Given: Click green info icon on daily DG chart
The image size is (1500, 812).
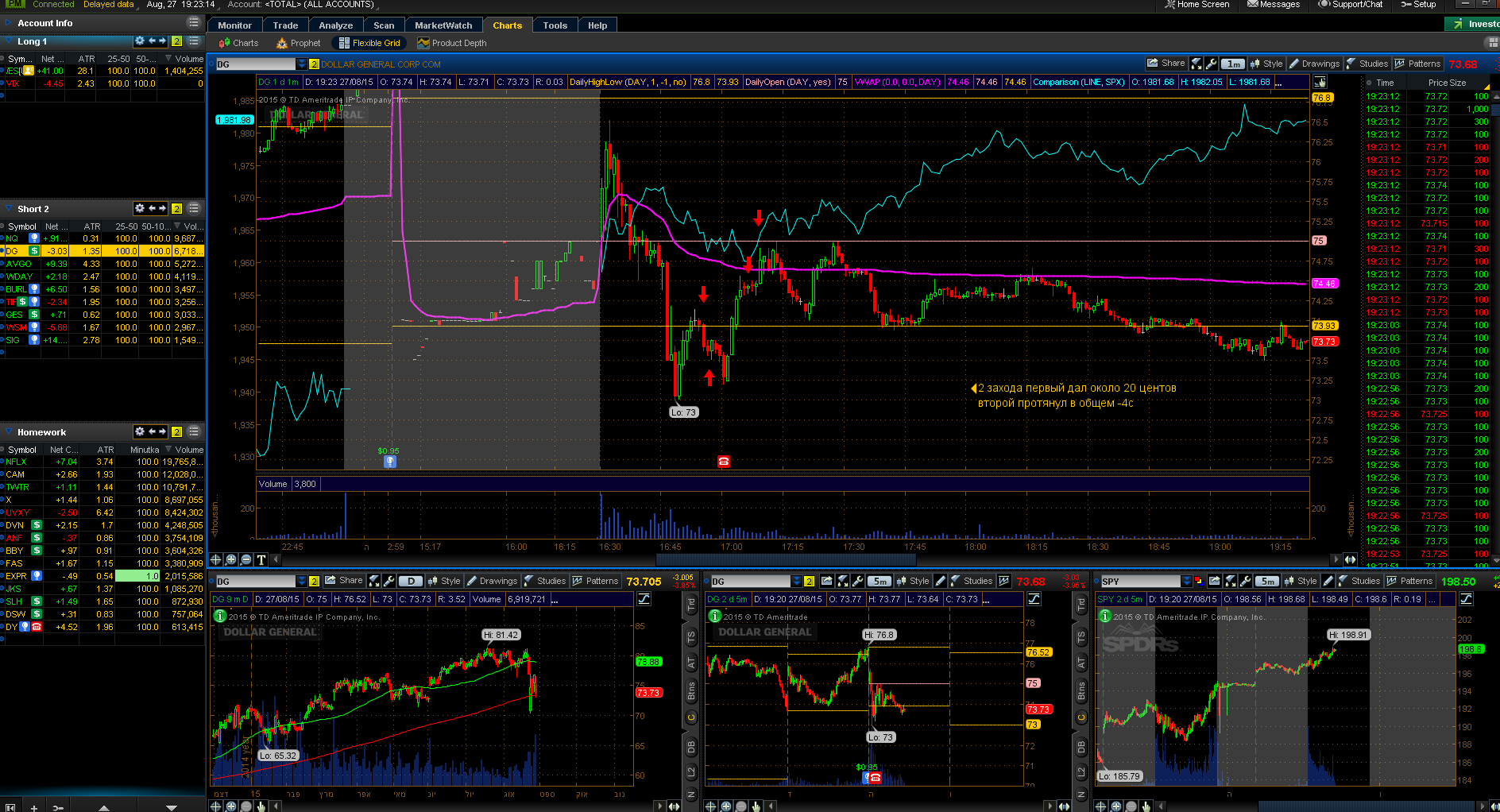Looking at the screenshot, I should pyautogui.click(x=219, y=616).
